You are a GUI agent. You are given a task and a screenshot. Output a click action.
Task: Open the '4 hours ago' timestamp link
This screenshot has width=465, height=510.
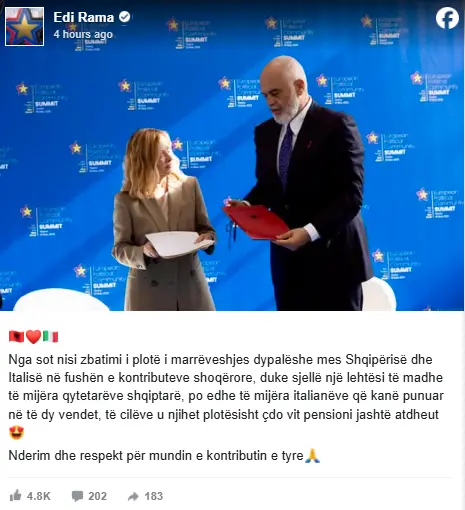(83, 34)
